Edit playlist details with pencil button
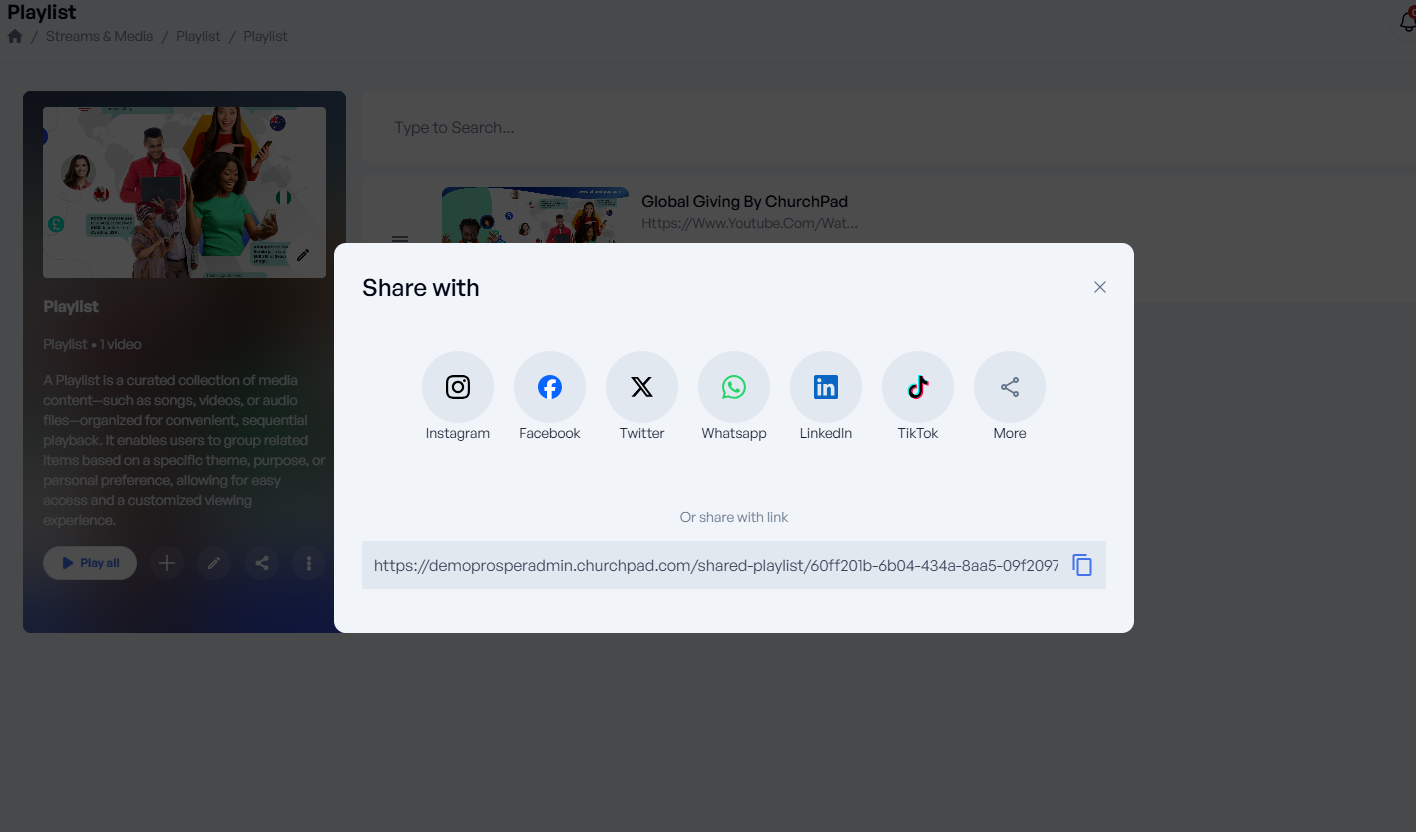 214,563
